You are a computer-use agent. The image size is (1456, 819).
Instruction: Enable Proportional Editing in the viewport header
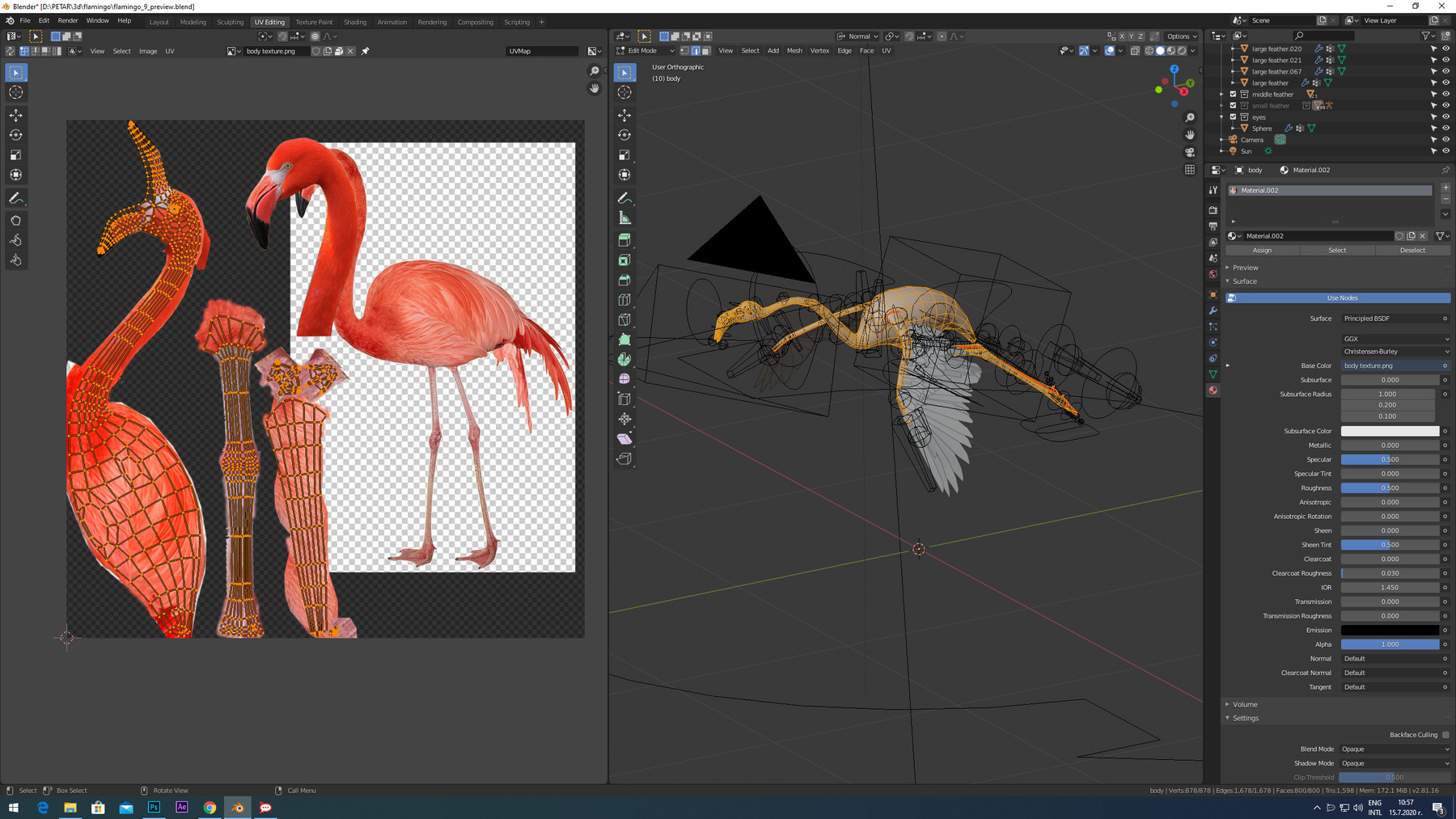[941, 36]
